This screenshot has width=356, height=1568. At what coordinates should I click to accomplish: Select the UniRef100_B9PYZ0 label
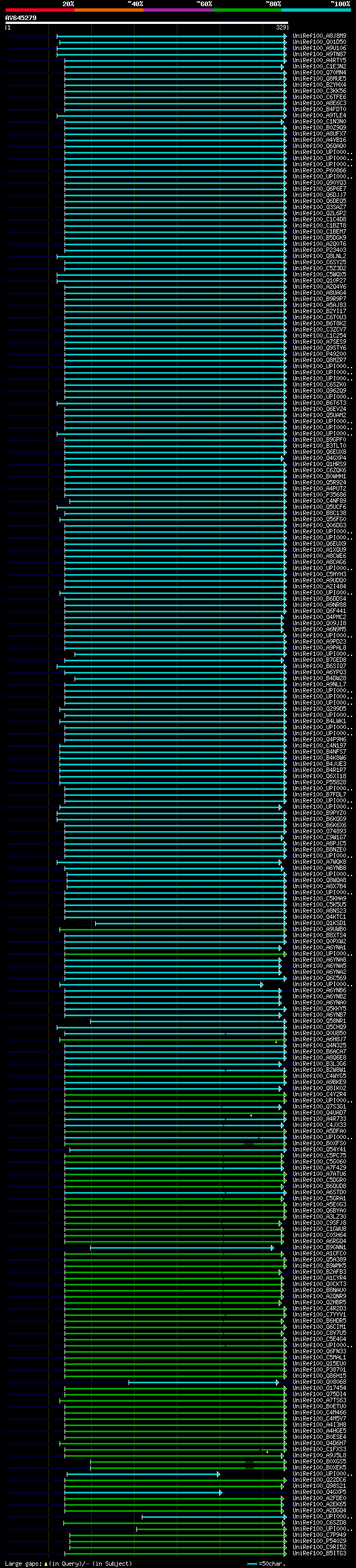(319, 813)
